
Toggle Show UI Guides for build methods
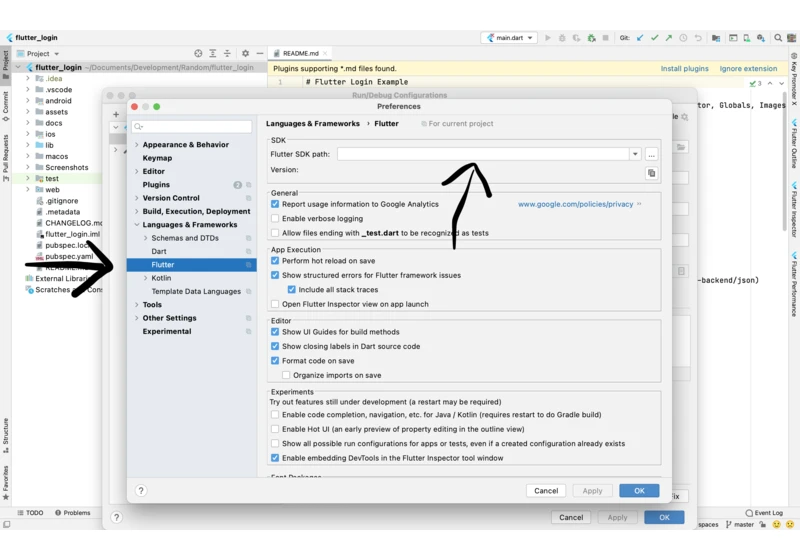click(275, 332)
